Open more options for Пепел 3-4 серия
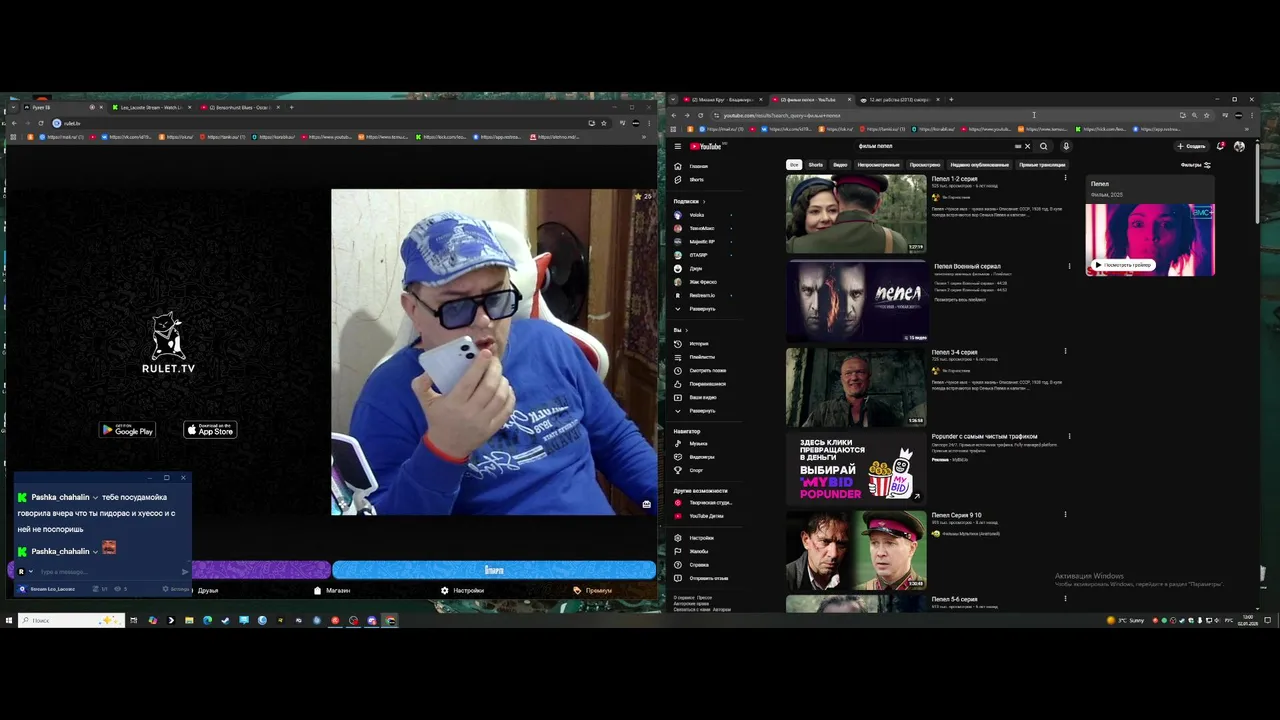This screenshot has width=1280, height=720. pos(1065,351)
